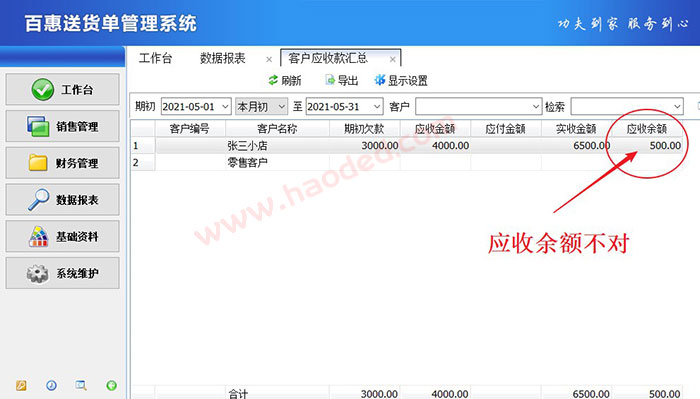Click row number 1 header
This screenshot has width=700, height=399.
pos(143,145)
